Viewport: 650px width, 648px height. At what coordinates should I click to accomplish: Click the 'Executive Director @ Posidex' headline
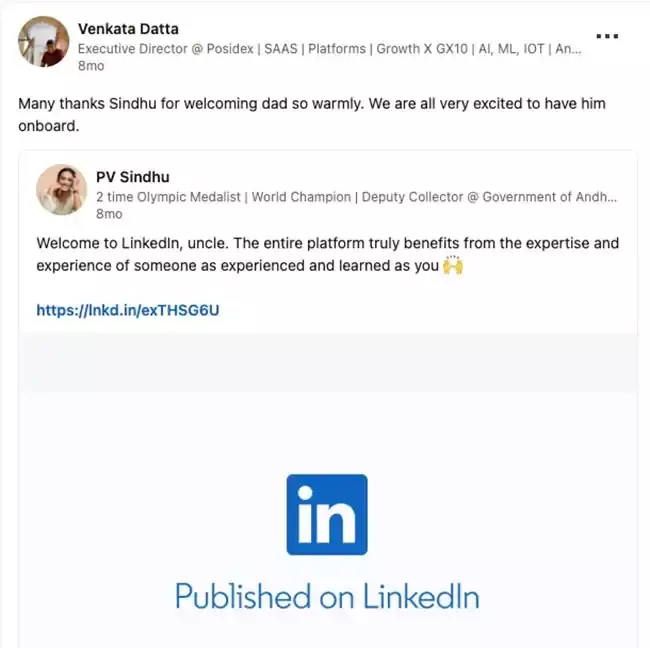158,48
